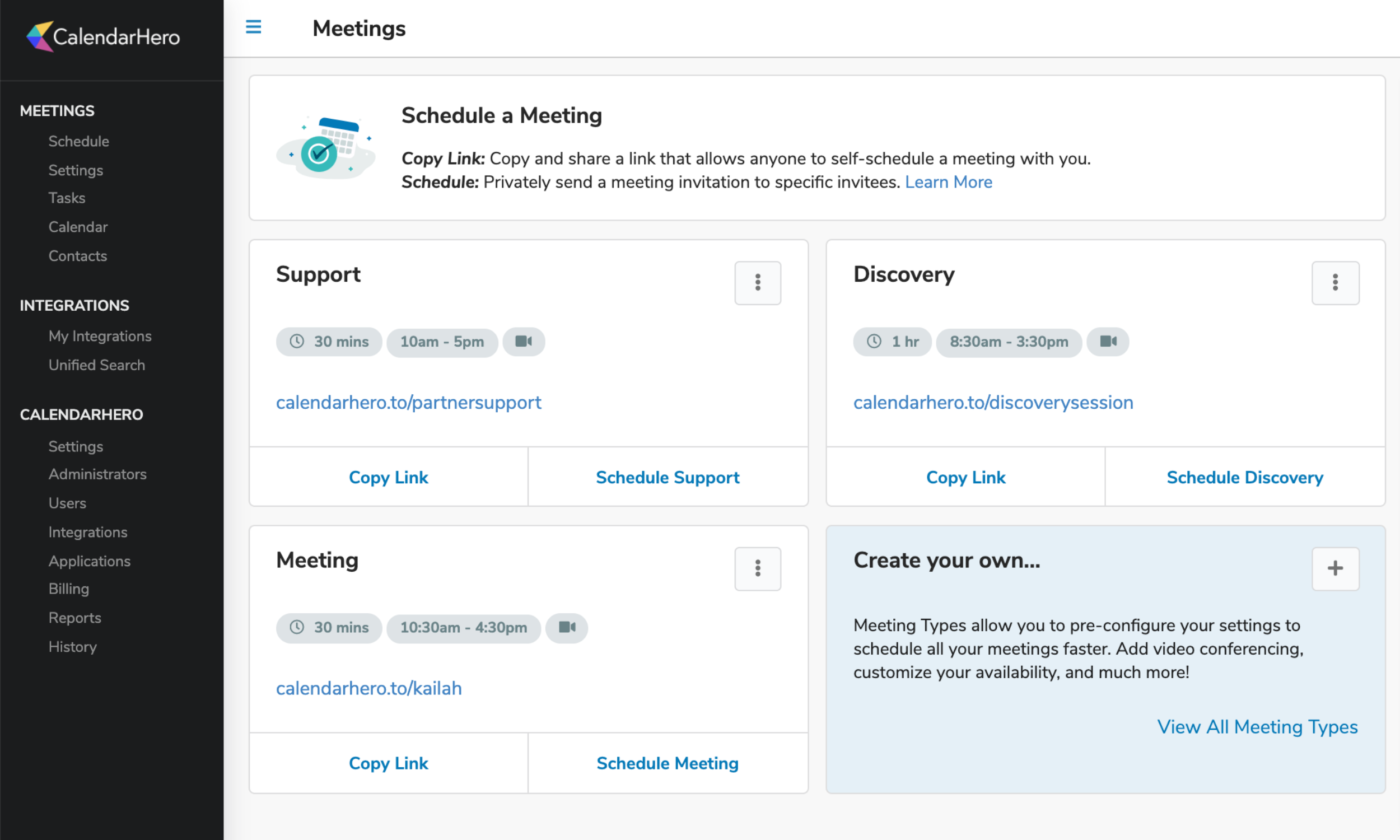Image resolution: width=1400 pixels, height=840 pixels.
Task: Open Tasks in the sidebar
Action: [67, 198]
